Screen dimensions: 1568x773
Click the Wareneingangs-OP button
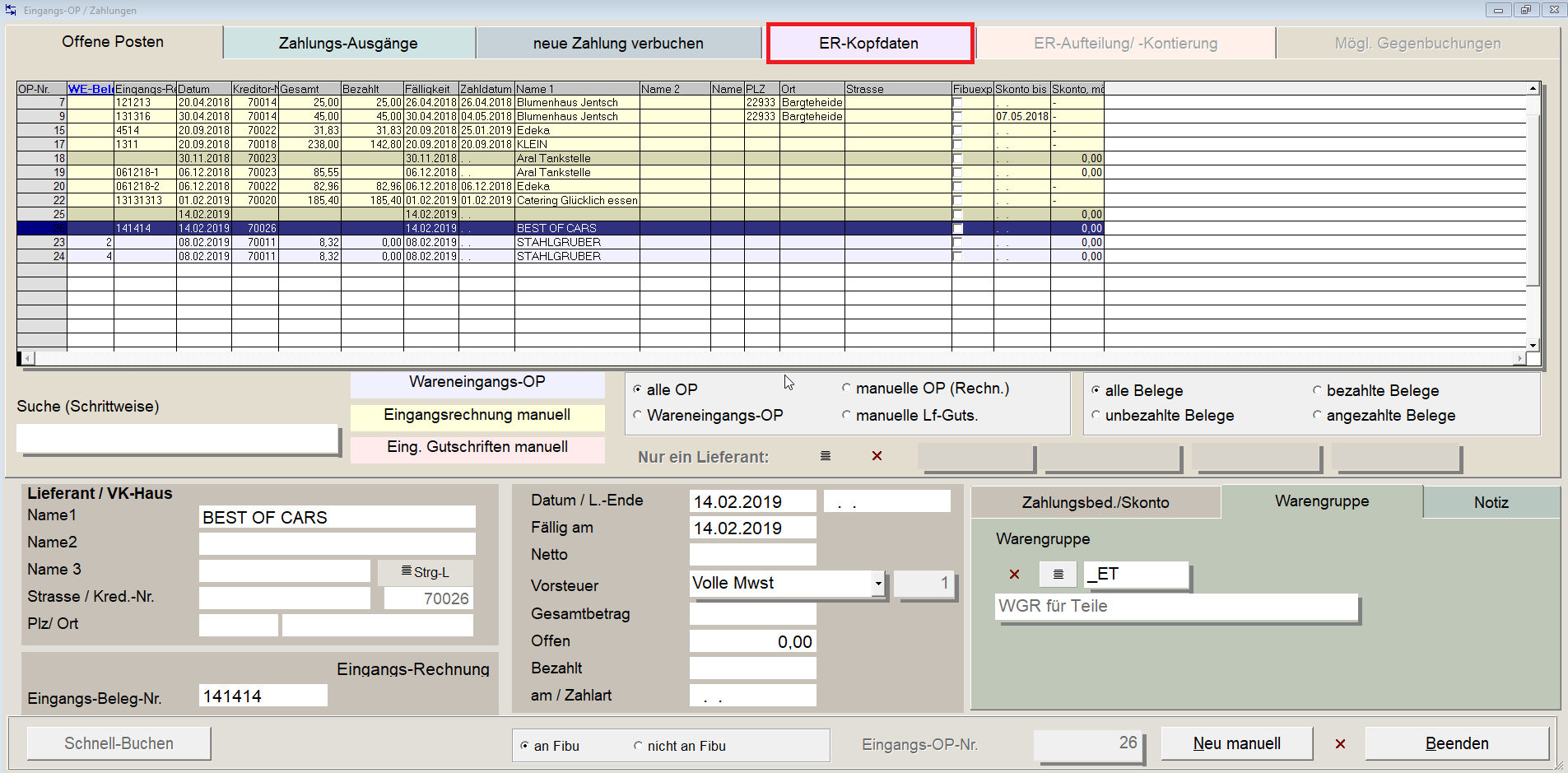click(x=477, y=384)
